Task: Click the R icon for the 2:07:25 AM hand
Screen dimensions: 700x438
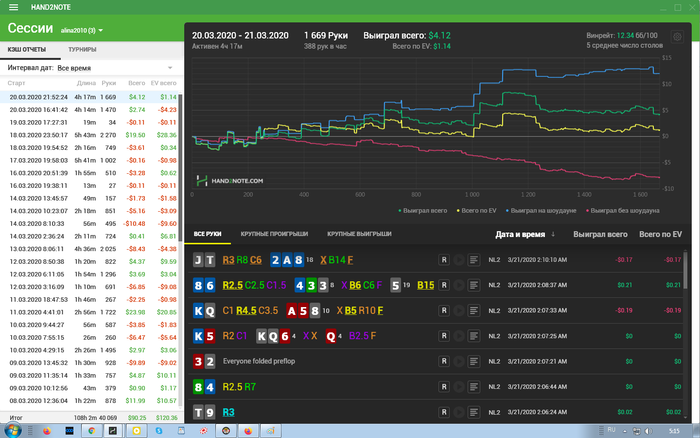Action: coord(444,337)
